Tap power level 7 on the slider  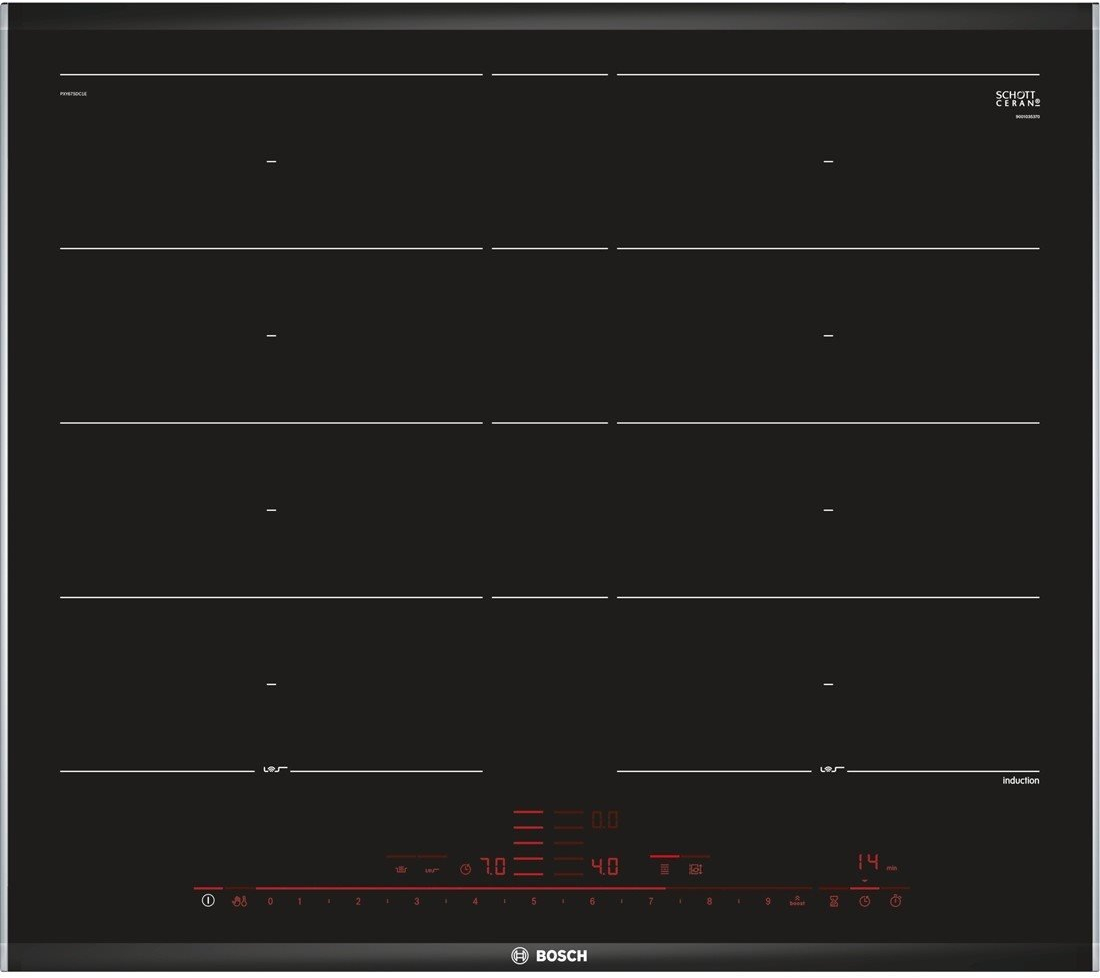point(650,902)
